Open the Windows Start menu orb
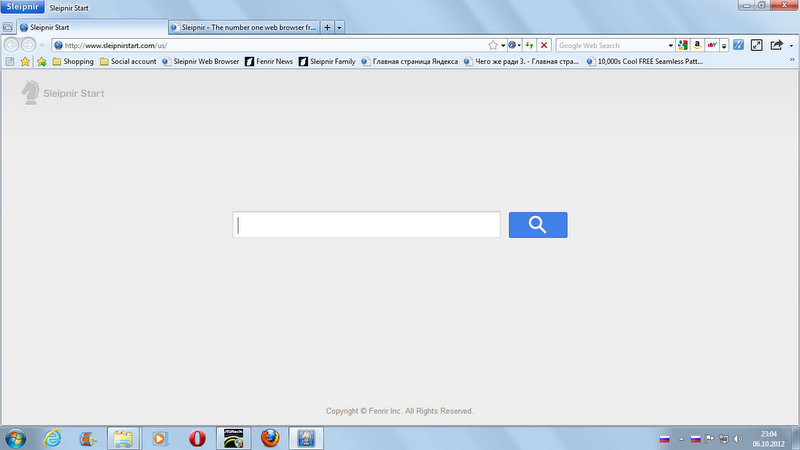 [15, 438]
